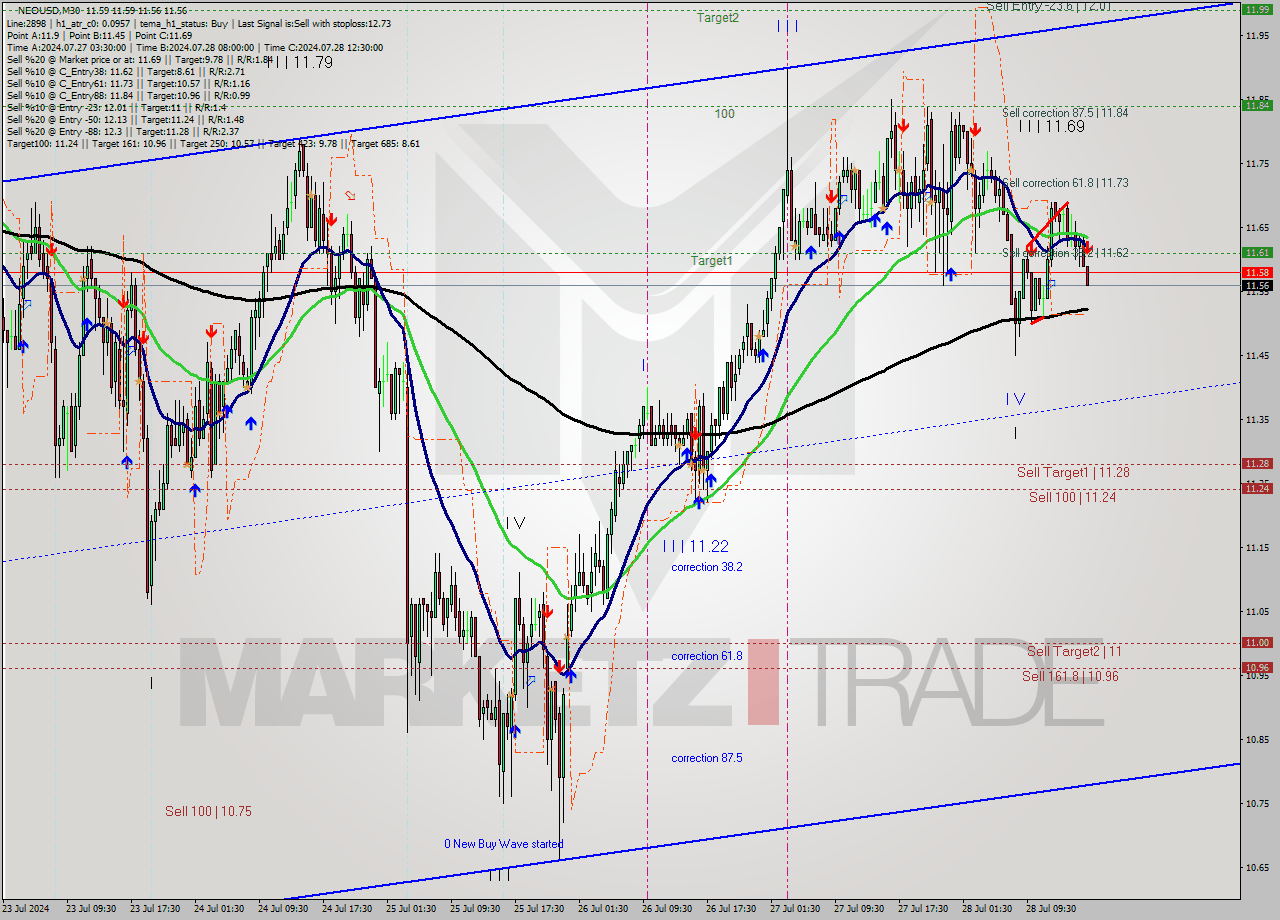1280x920 pixels.
Task: Click the red 11.58 price tag
Action: click(1257, 272)
